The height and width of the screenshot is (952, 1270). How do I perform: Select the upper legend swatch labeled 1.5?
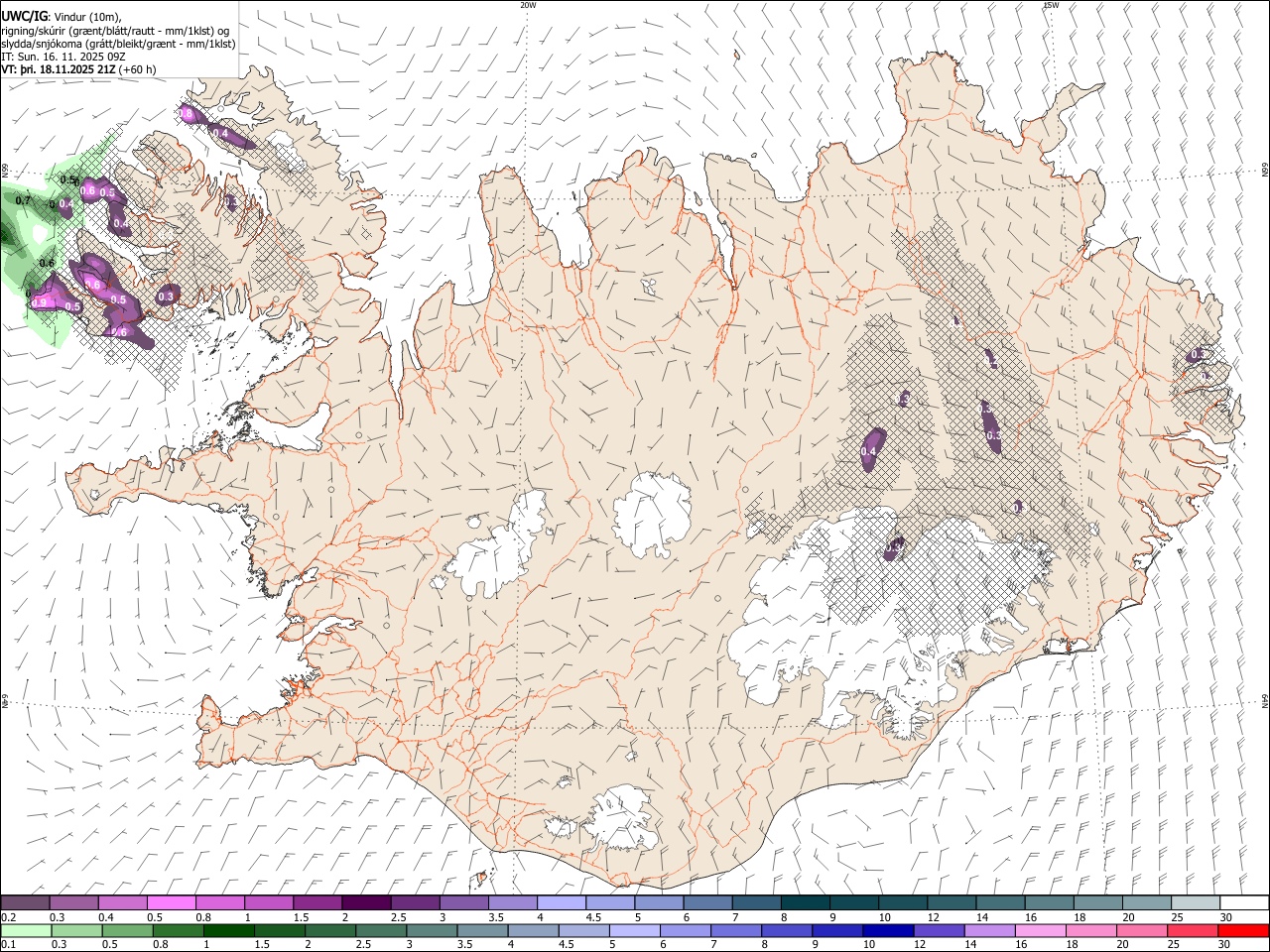point(317,902)
